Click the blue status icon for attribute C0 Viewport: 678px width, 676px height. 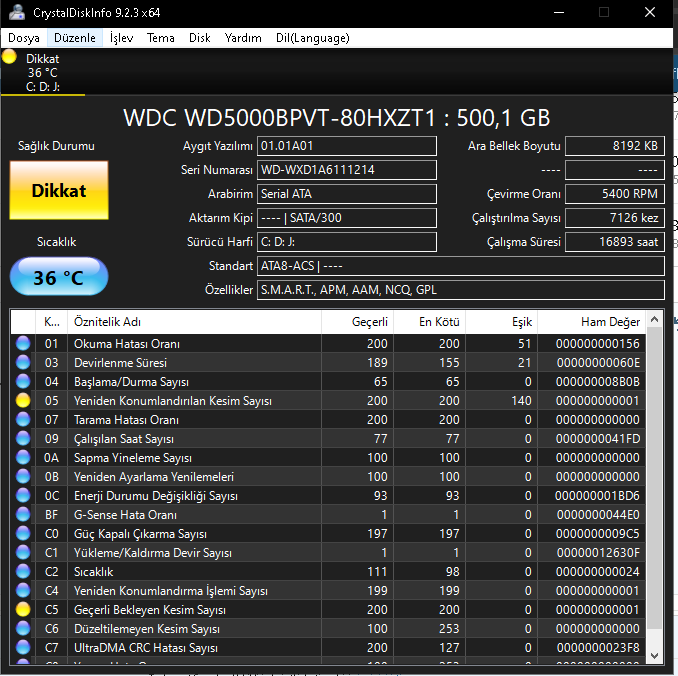tap(23, 534)
